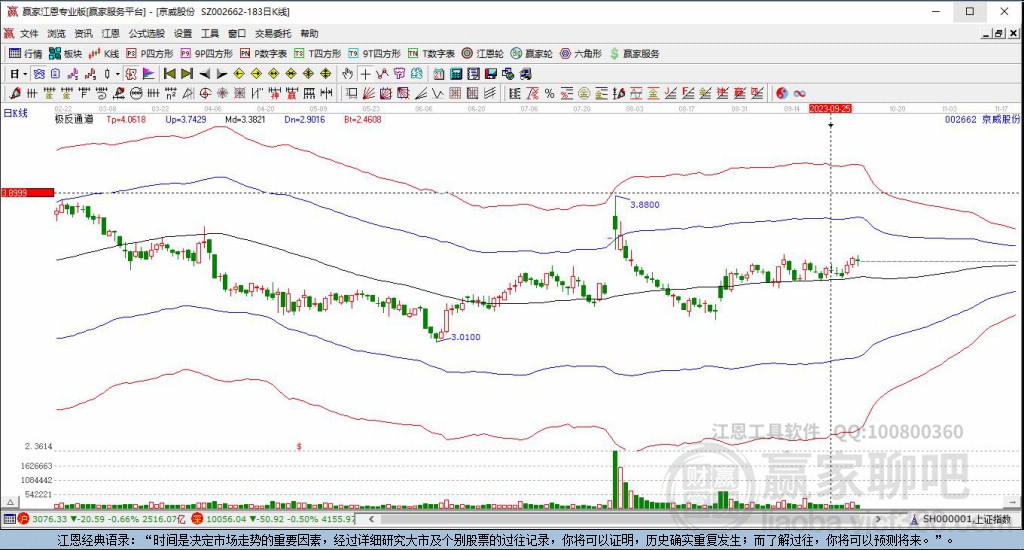Open the 交易委托 menu
The width and height of the screenshot is (1024, 550).
click(273, 33)
